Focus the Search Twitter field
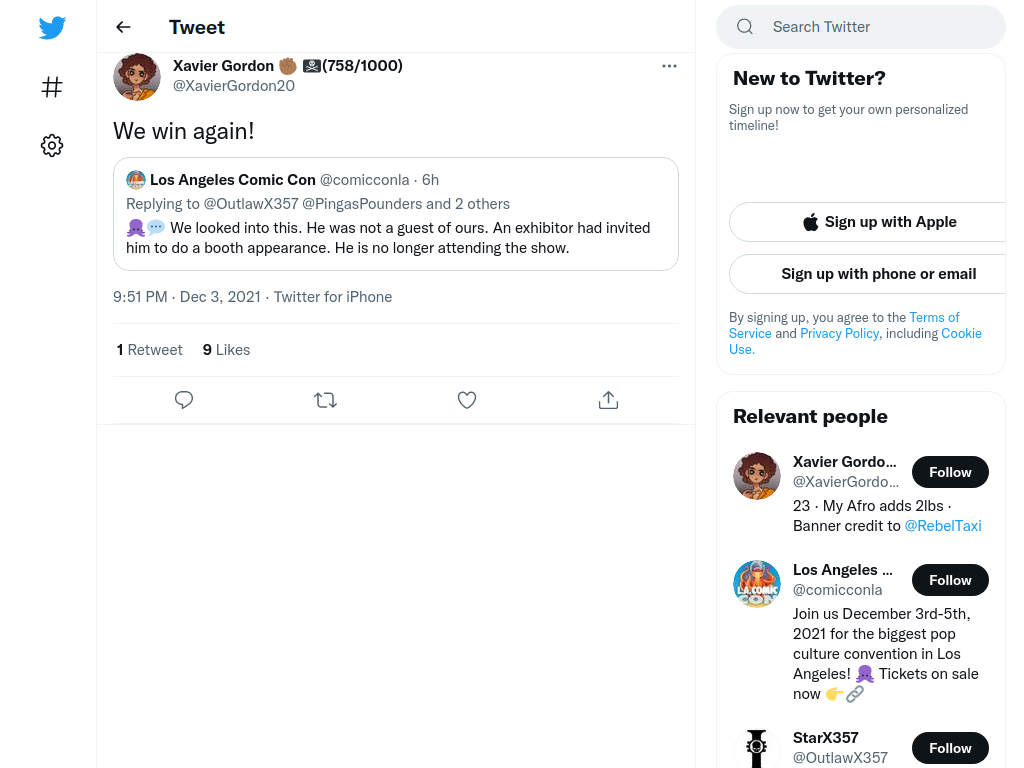Screen dimensions: 1024x768 [x=861, y=27]
